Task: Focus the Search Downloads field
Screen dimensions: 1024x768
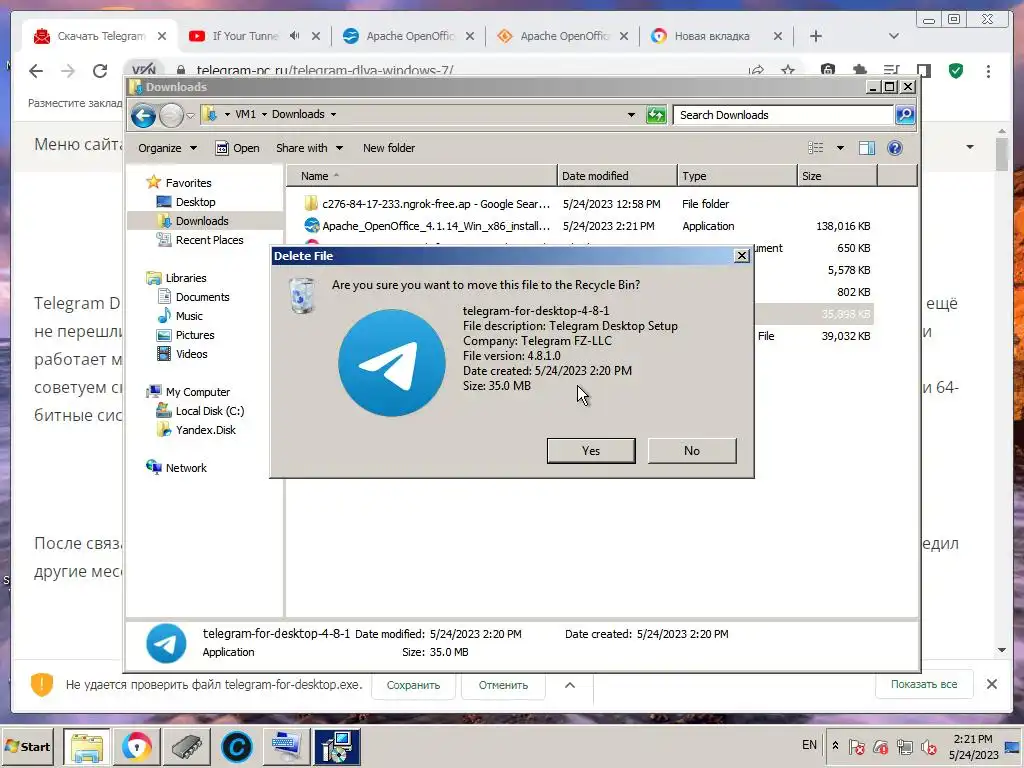Action: [x=783, y=115]
